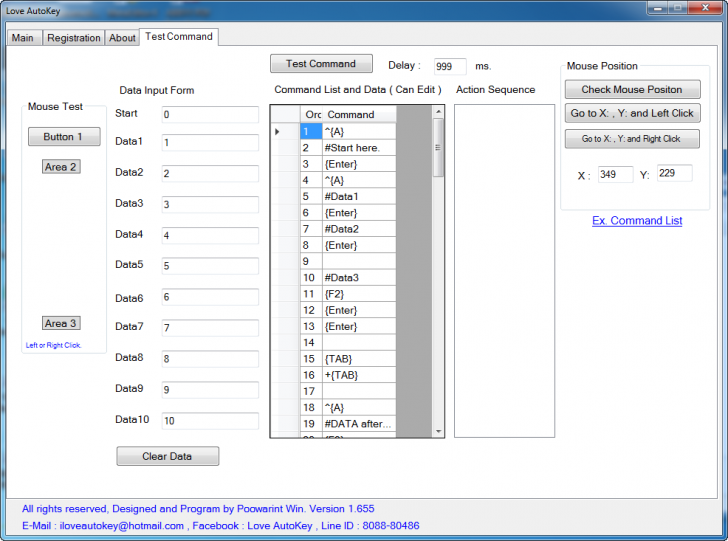Click Check Mouse Positon button
The image size is (728, 541).
632,89
